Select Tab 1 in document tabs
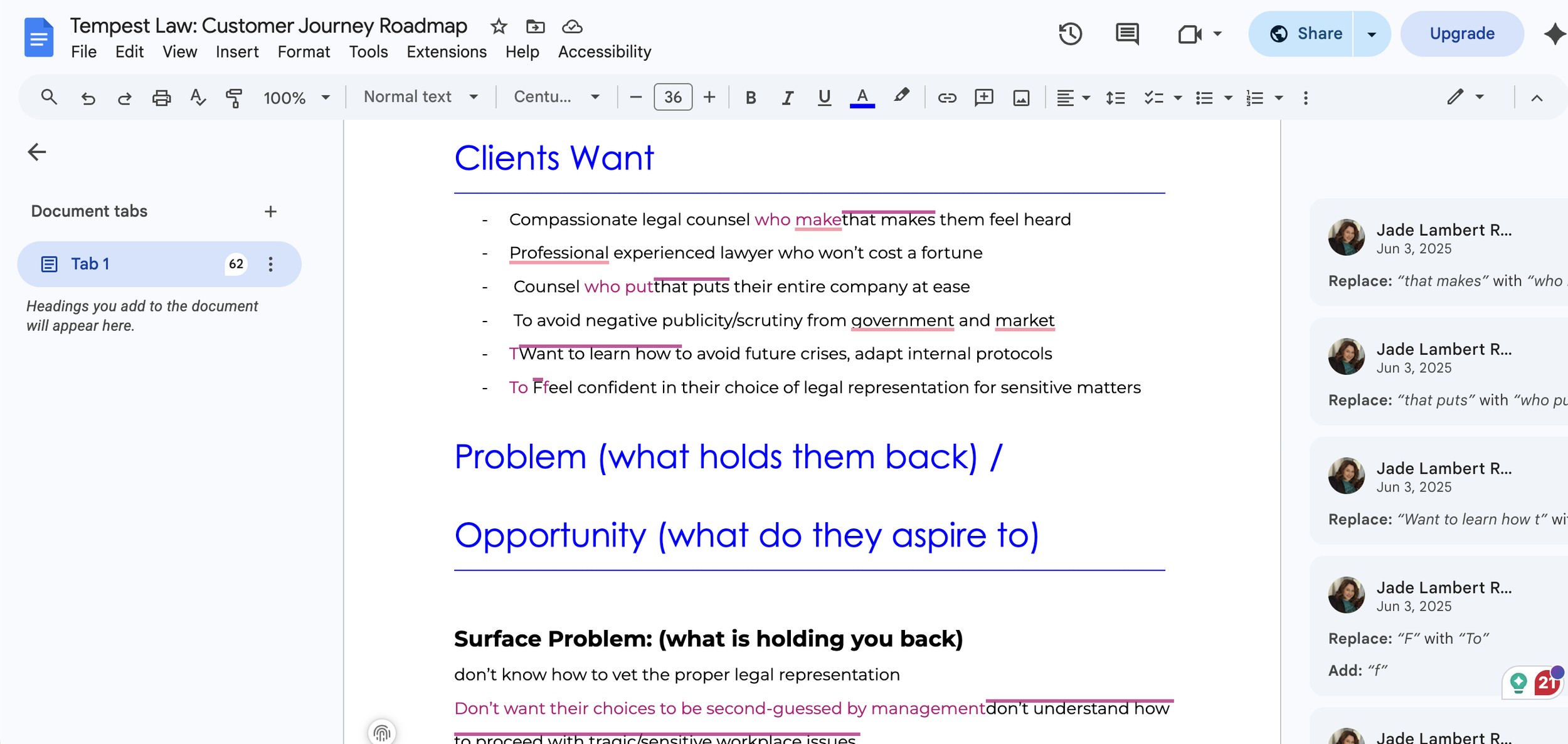This screenshot has width=1568, height=744. (159, 264)
